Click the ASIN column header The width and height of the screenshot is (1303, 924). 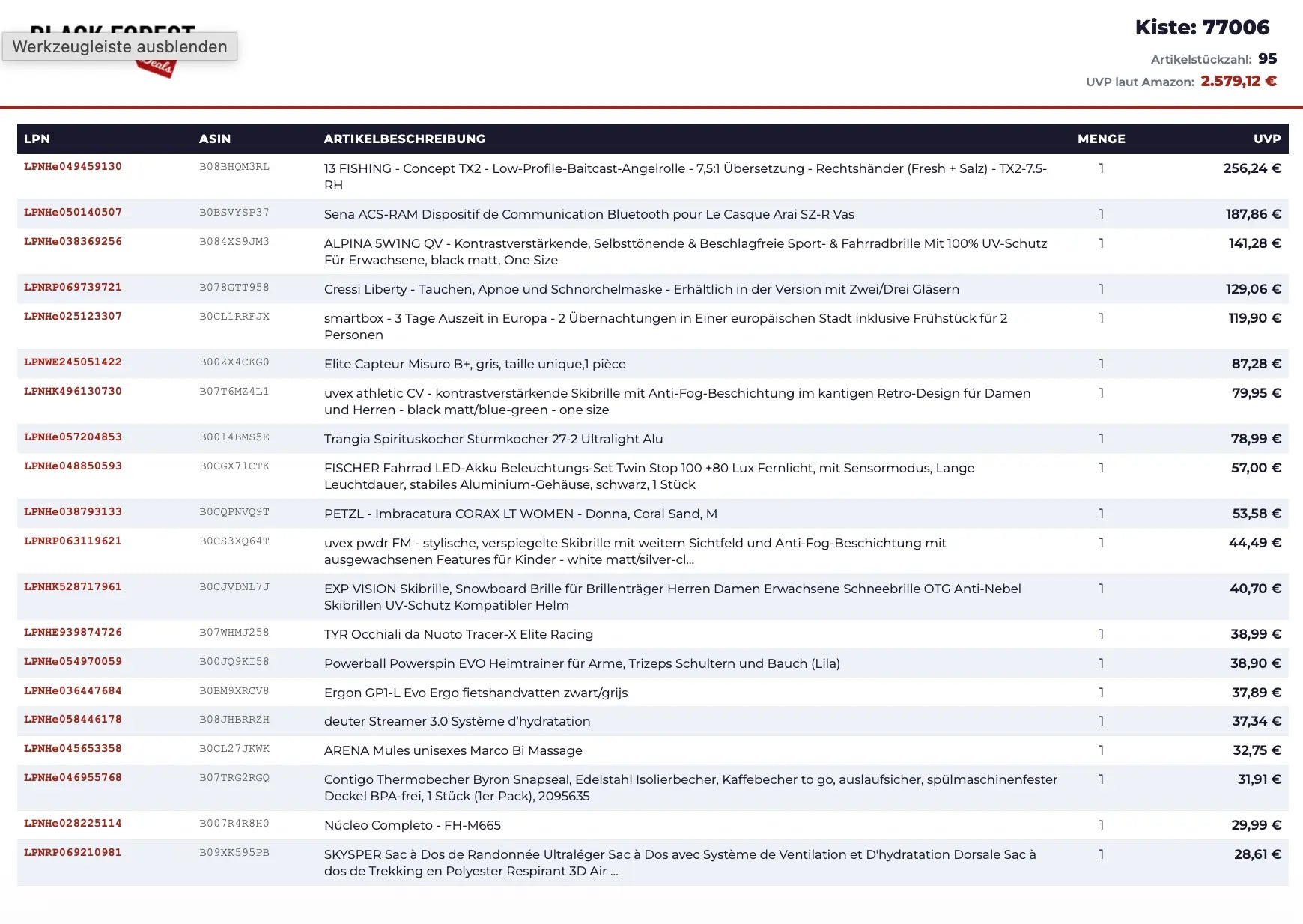click(215, 139)
